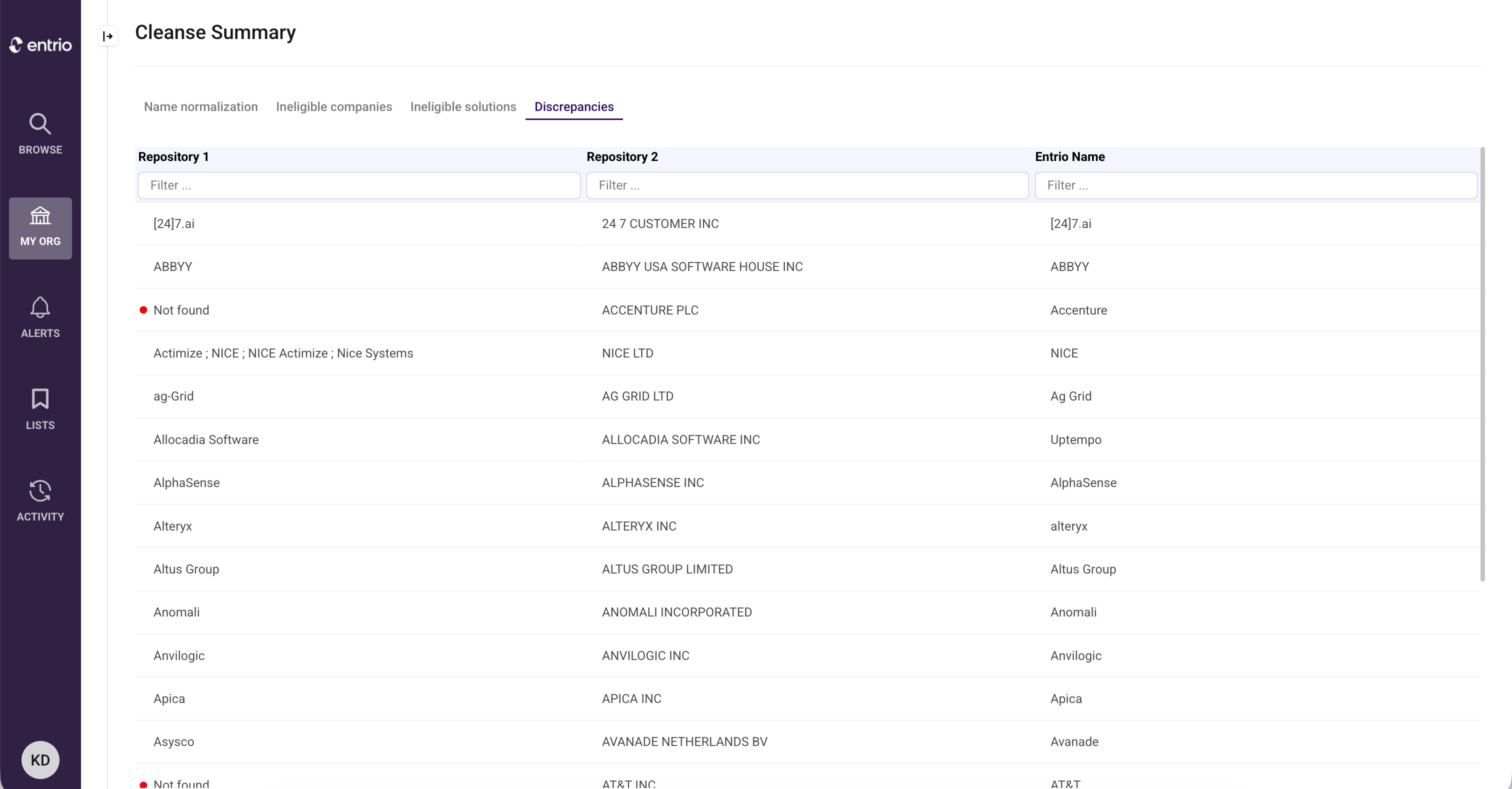
Task: Select the Discrepancies tab
Action: [574, 107]
